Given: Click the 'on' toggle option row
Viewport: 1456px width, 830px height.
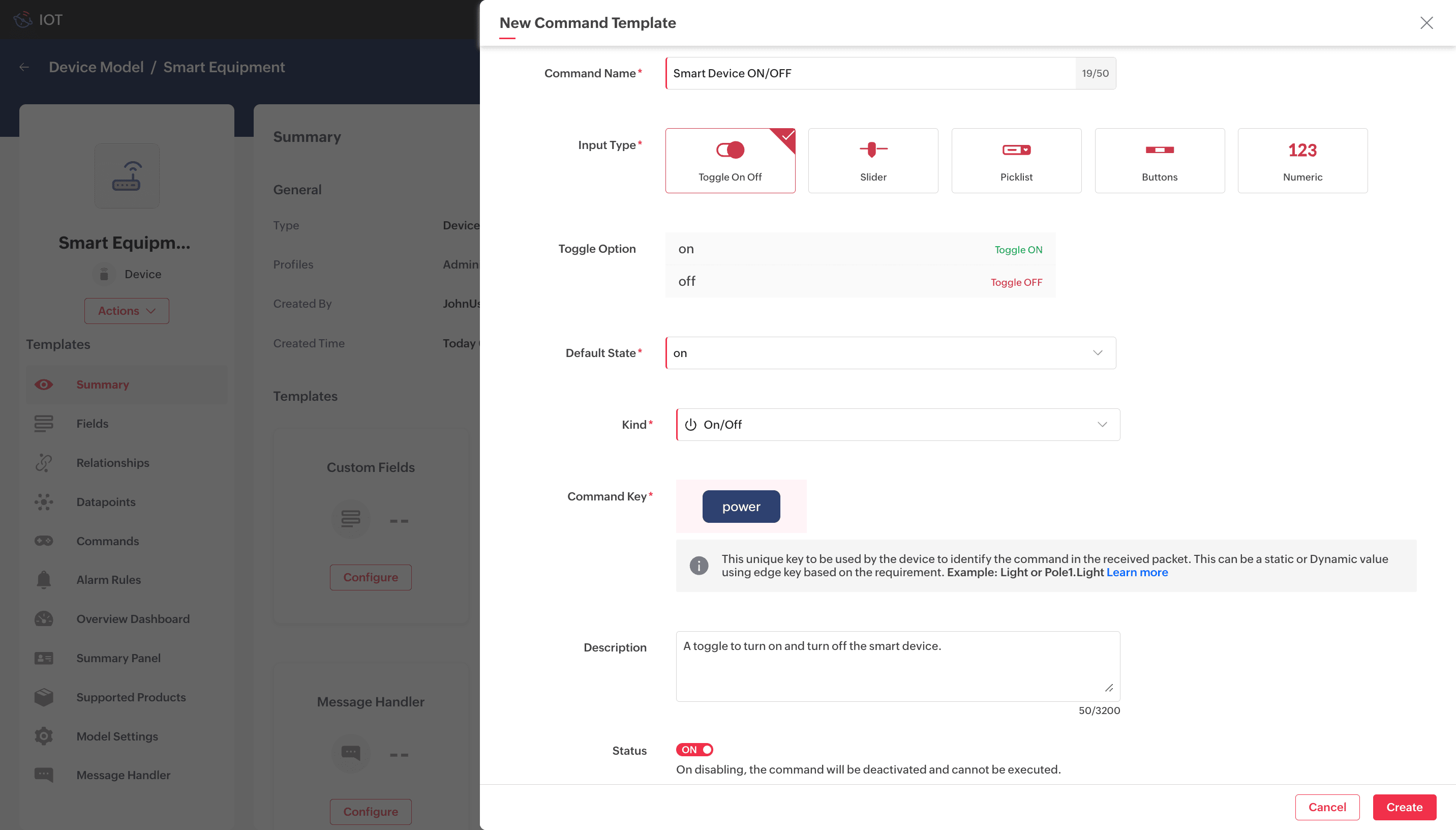Looking at the screenshot, I should 860,249.
